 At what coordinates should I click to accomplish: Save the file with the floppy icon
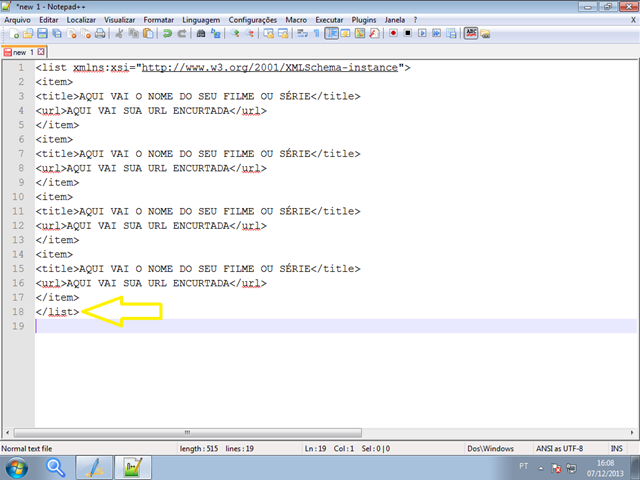pos(42,33)
